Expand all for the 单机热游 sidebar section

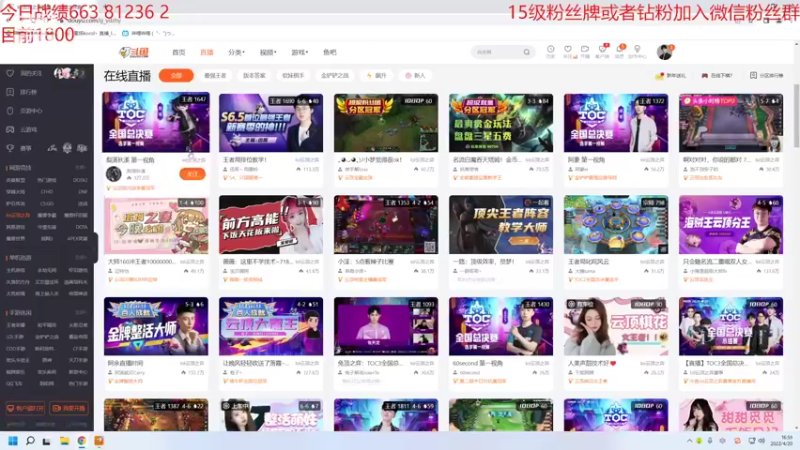point(80,258)
